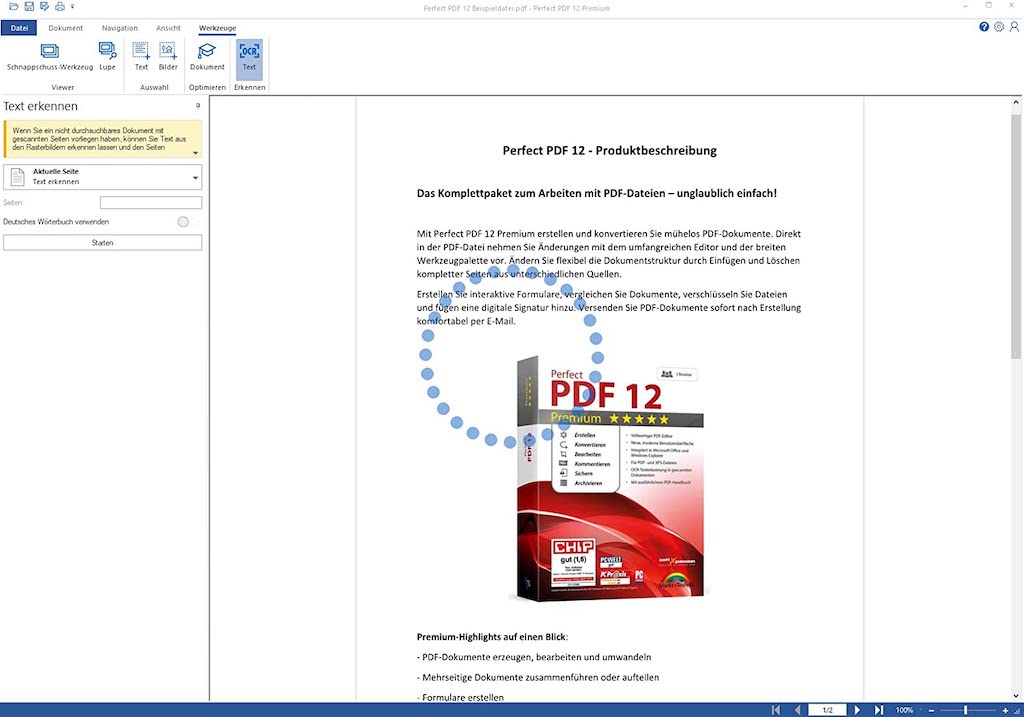
Task: Toggle Deutsches Wörterbuch verwenden switch
Action: point(183,222)
